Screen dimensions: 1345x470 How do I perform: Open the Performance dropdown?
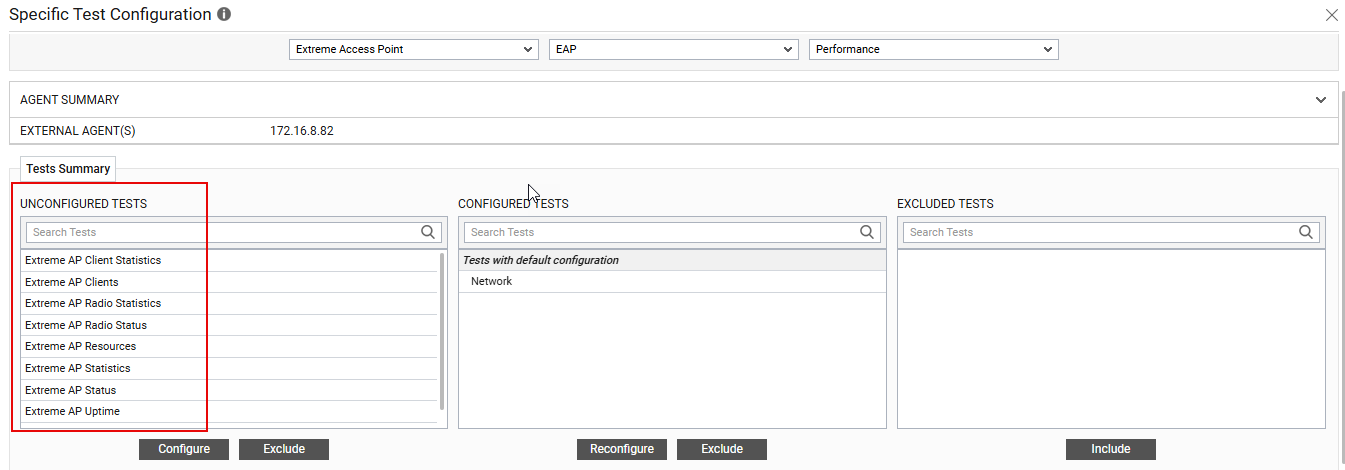click(933, 49)
